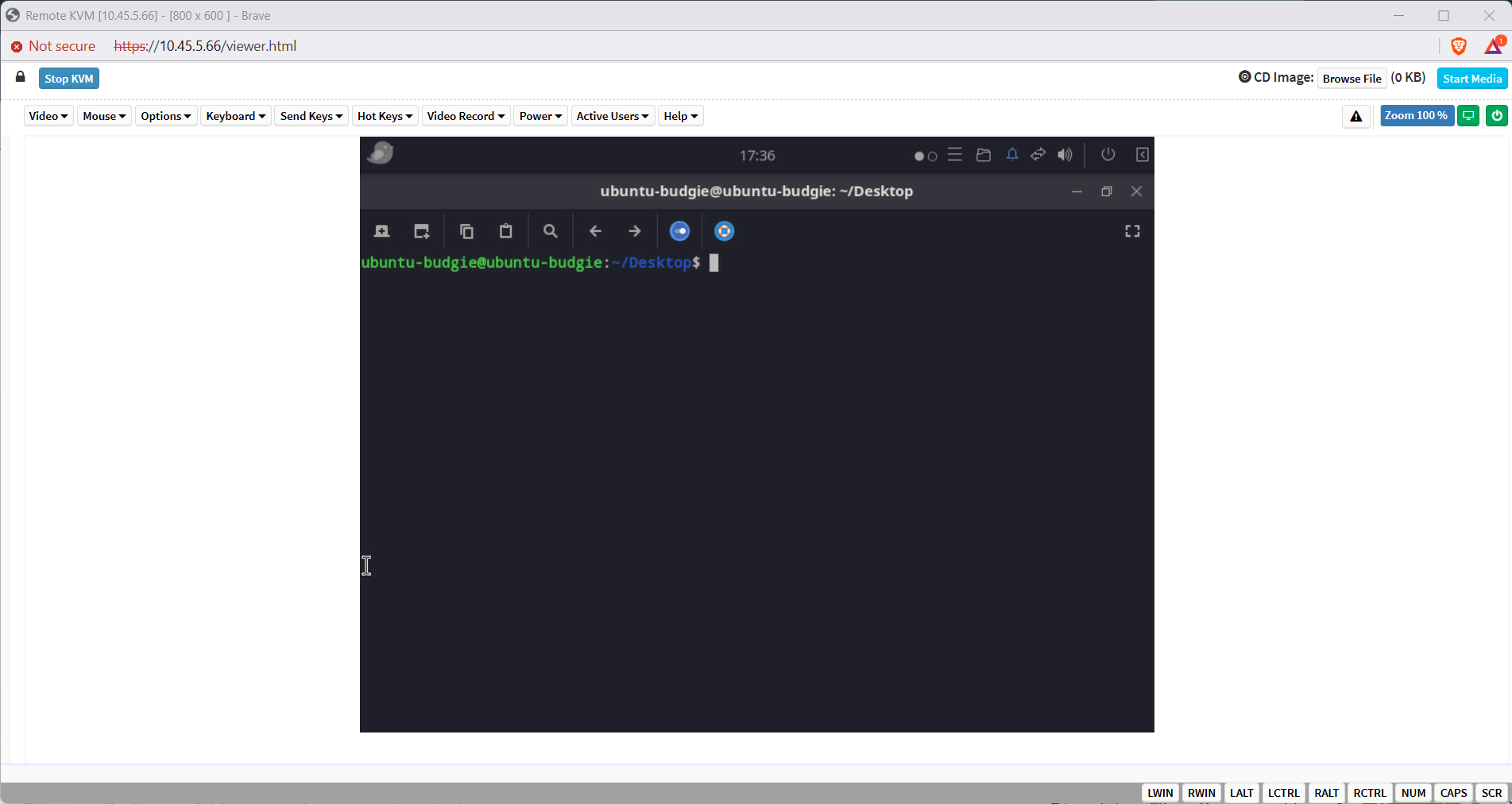The image size is (1512, 804).
Task: Toggle the NUM lock key indicator
Action: coord(1413,793)
